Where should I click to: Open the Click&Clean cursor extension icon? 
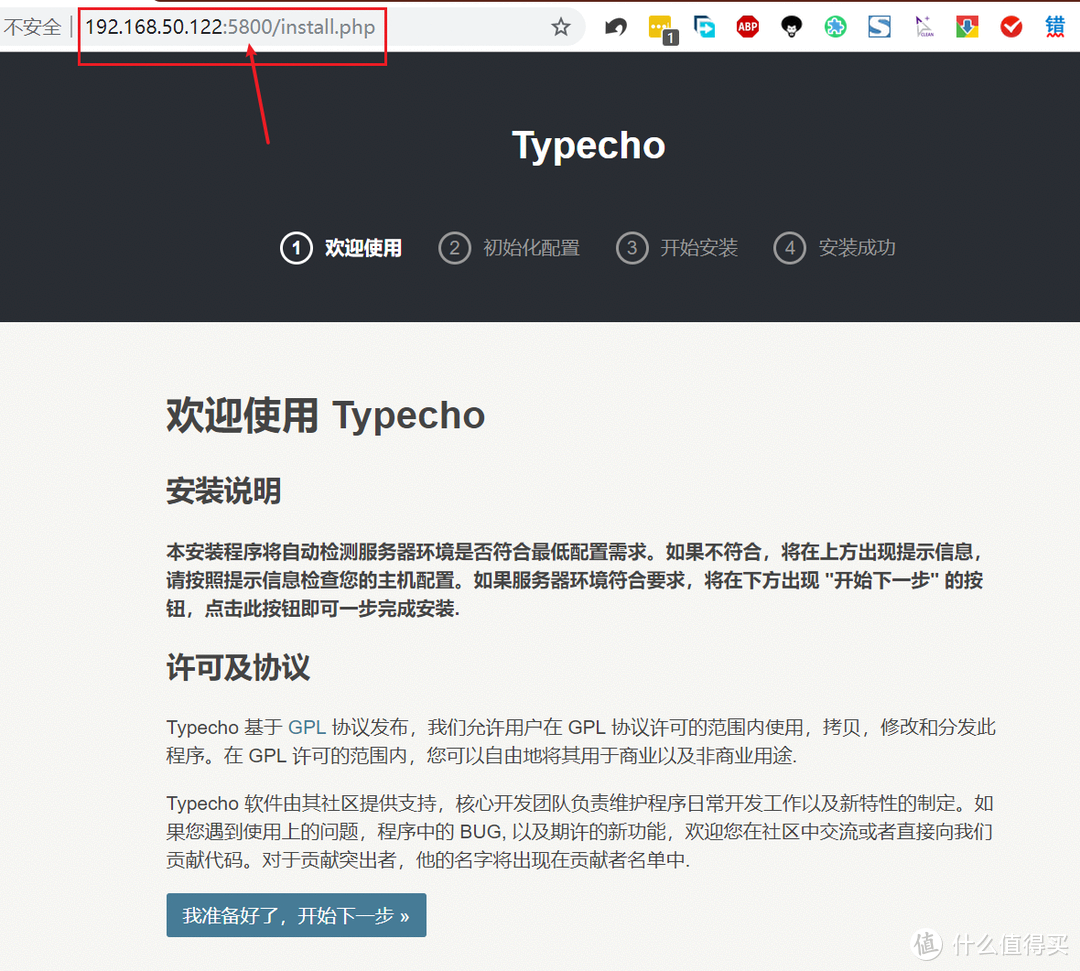point(924,27)
